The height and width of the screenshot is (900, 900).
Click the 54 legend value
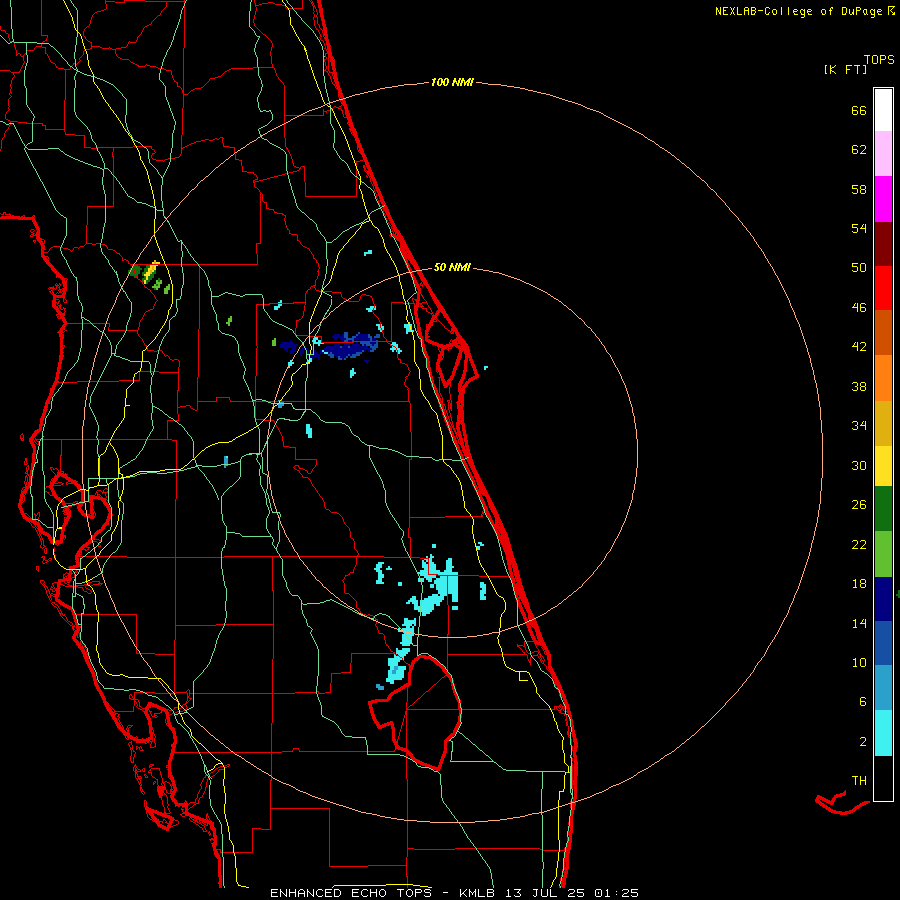click(x=859, y=228)
